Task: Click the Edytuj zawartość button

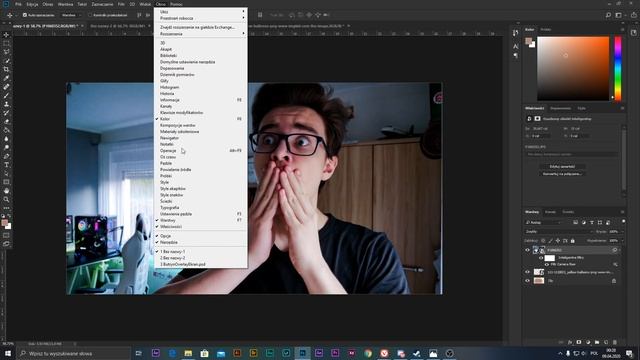Action: coord(562,167)
